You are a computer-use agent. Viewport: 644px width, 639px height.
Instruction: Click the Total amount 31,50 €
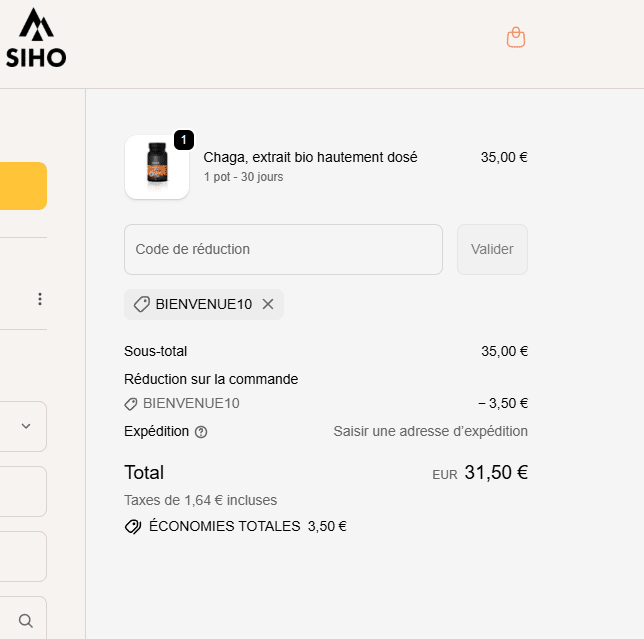[x=495, y=472]
